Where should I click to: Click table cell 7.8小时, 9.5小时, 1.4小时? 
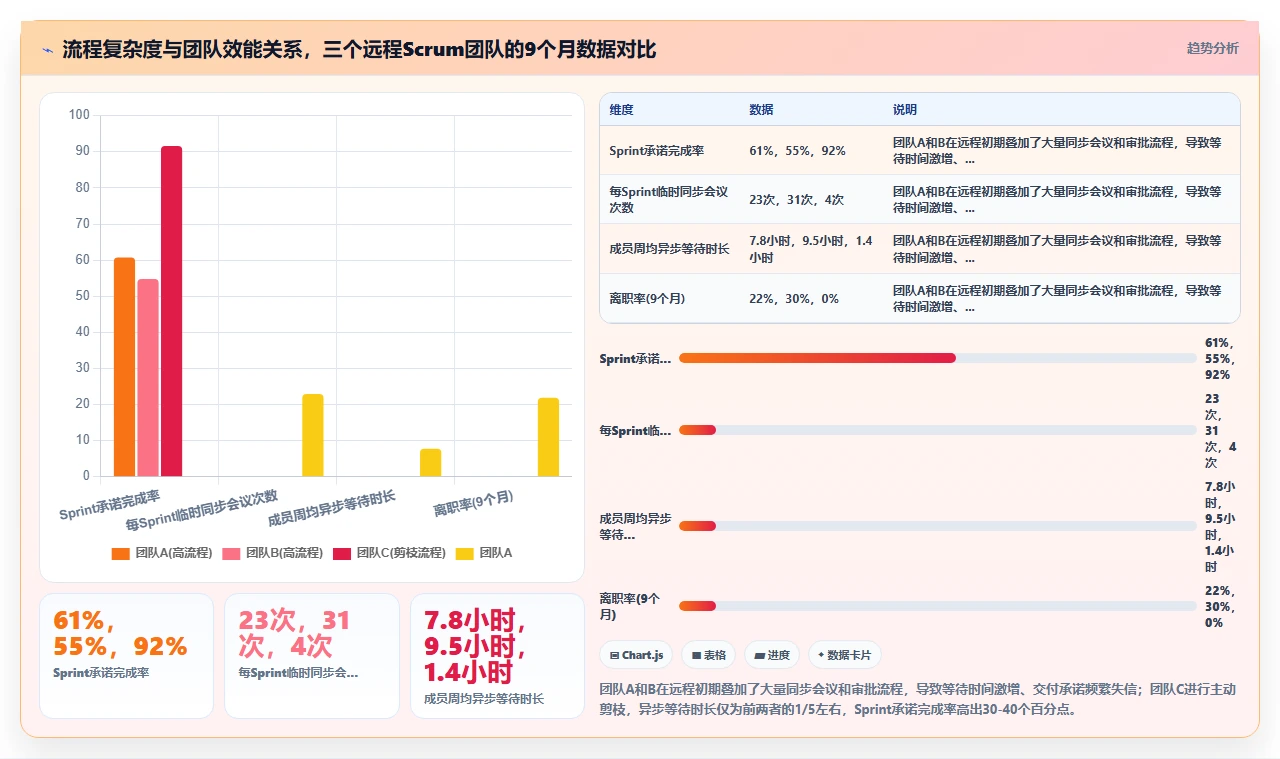[x=811, y=249]
